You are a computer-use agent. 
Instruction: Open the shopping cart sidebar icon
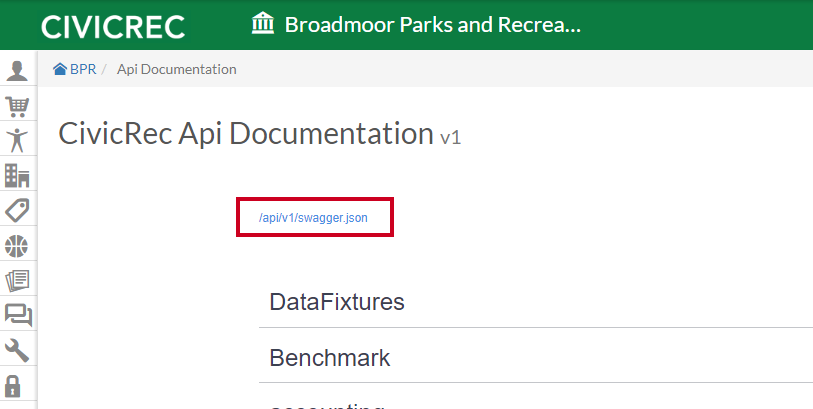point(17,106)
